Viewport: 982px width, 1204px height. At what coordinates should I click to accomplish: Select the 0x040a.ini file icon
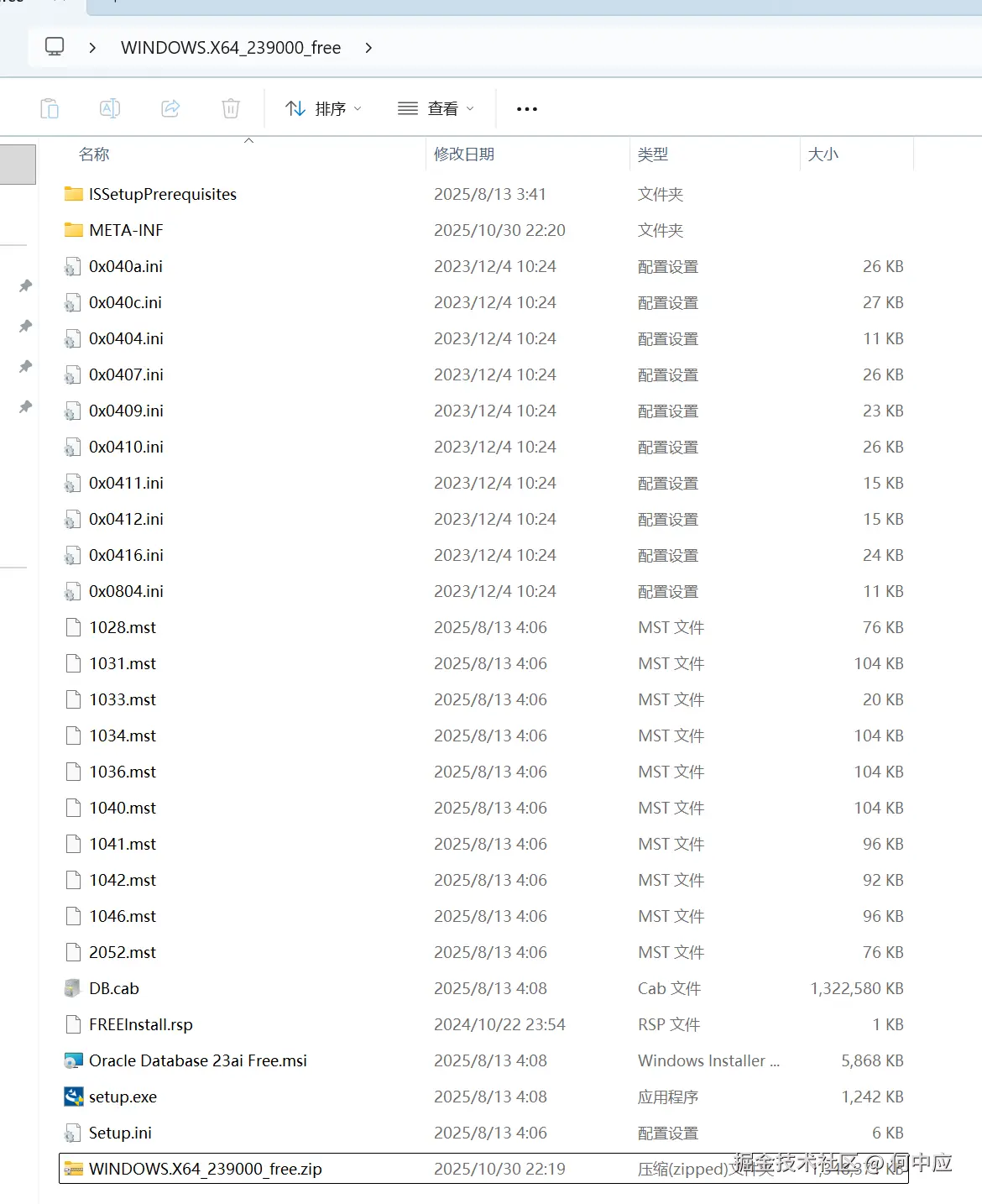coord(74,267)
